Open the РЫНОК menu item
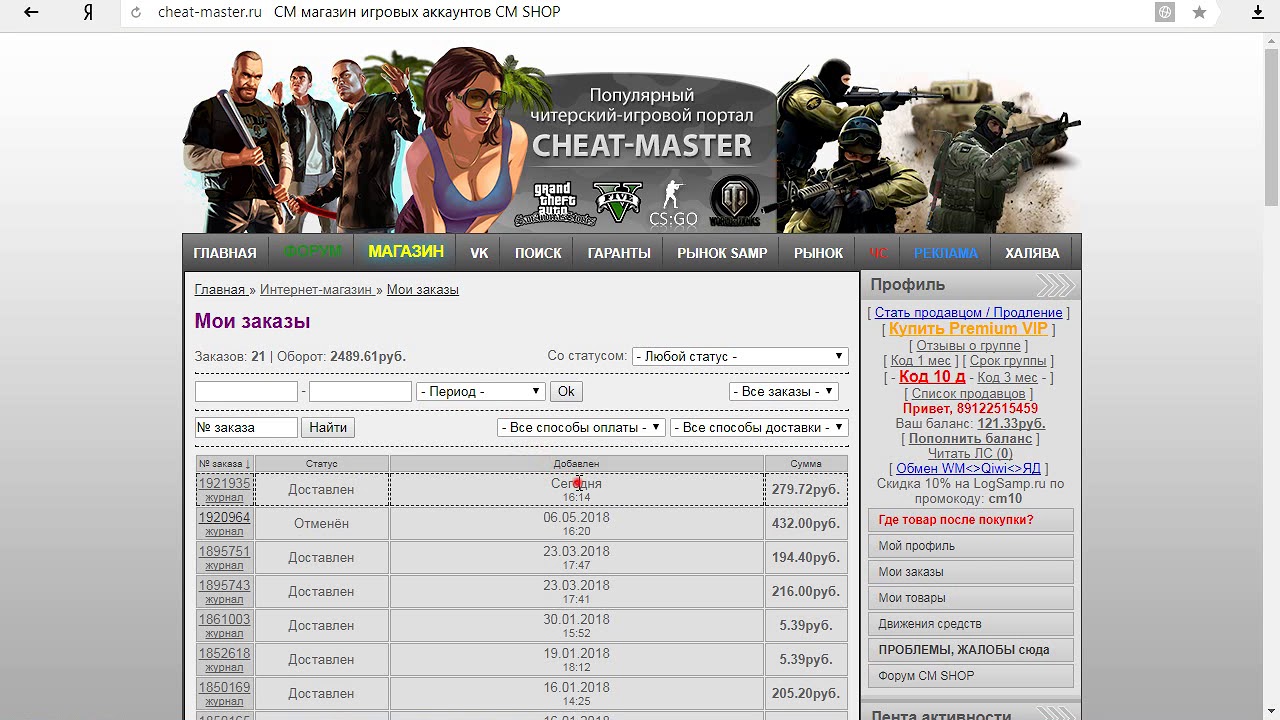The height and width of the screenshot is (720, 1280). click(x=818, y=253)
